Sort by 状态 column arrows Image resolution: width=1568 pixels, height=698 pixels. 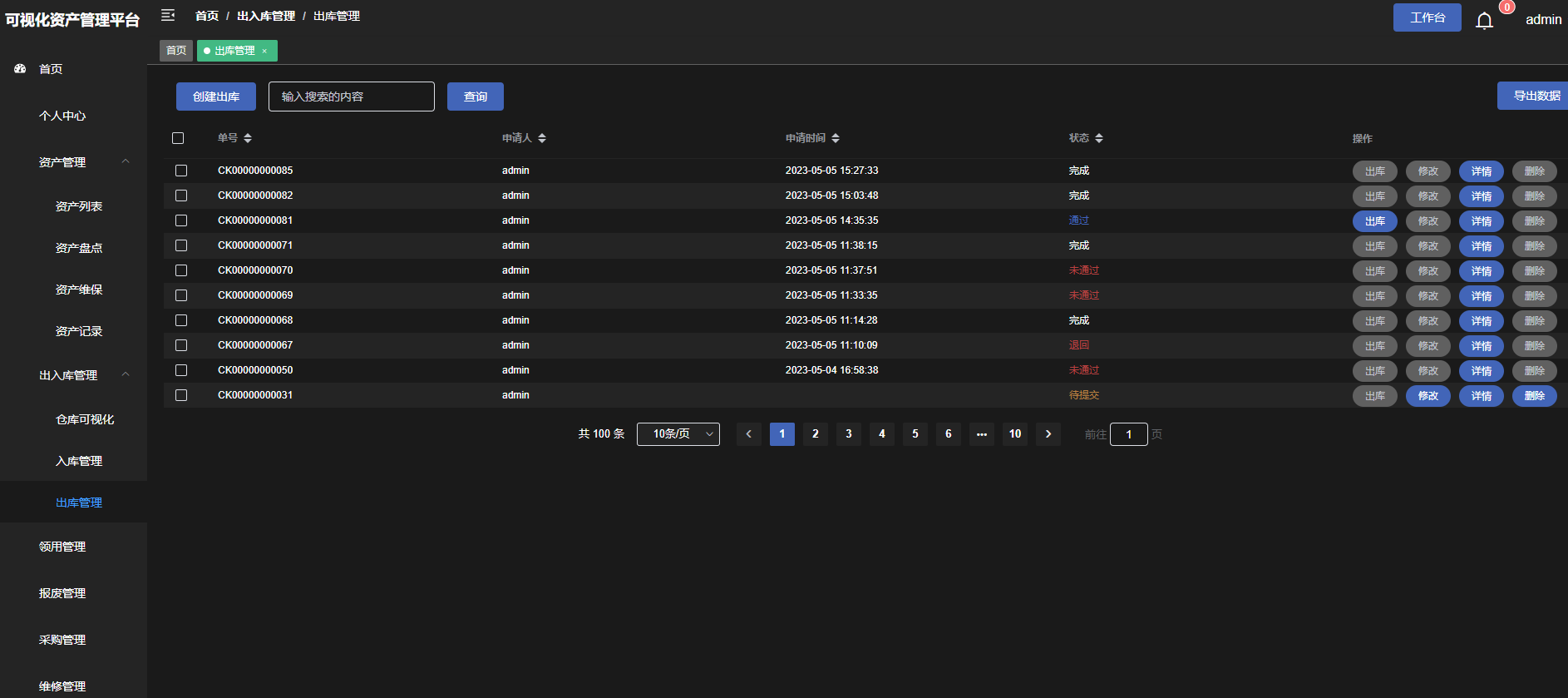1099,138
